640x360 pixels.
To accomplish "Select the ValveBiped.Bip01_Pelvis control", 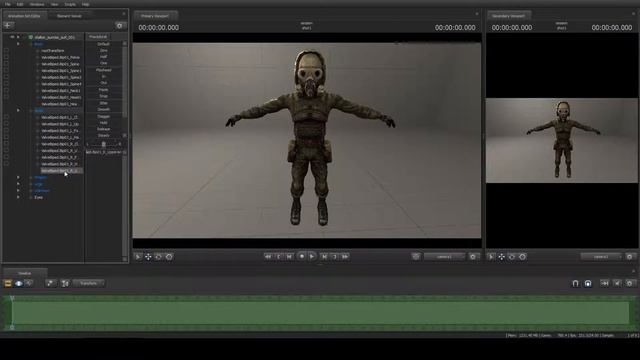I will tap(60, 58).
